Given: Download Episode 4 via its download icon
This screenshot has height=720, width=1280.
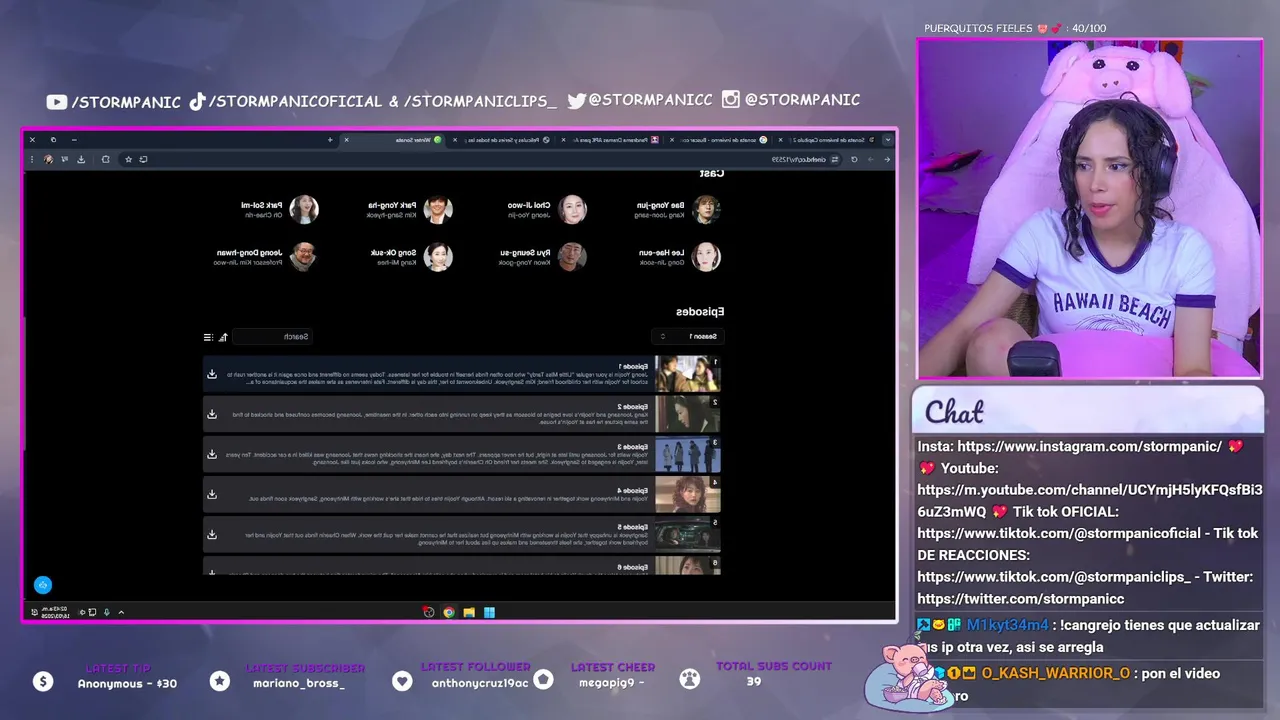Looking at the screenshot, I should pyautogui.click(x=212, y=494).
